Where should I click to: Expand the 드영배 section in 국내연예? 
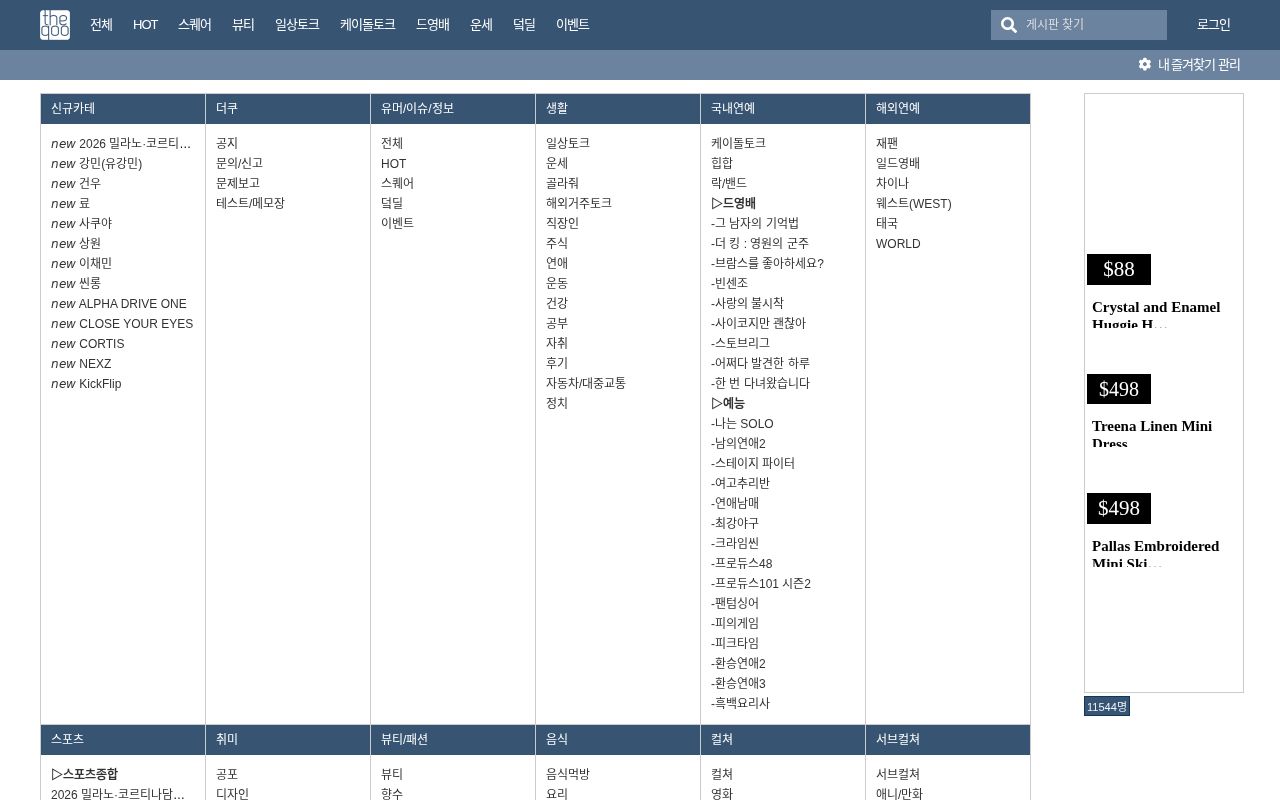pyautogui.click(x=734, y=203)
